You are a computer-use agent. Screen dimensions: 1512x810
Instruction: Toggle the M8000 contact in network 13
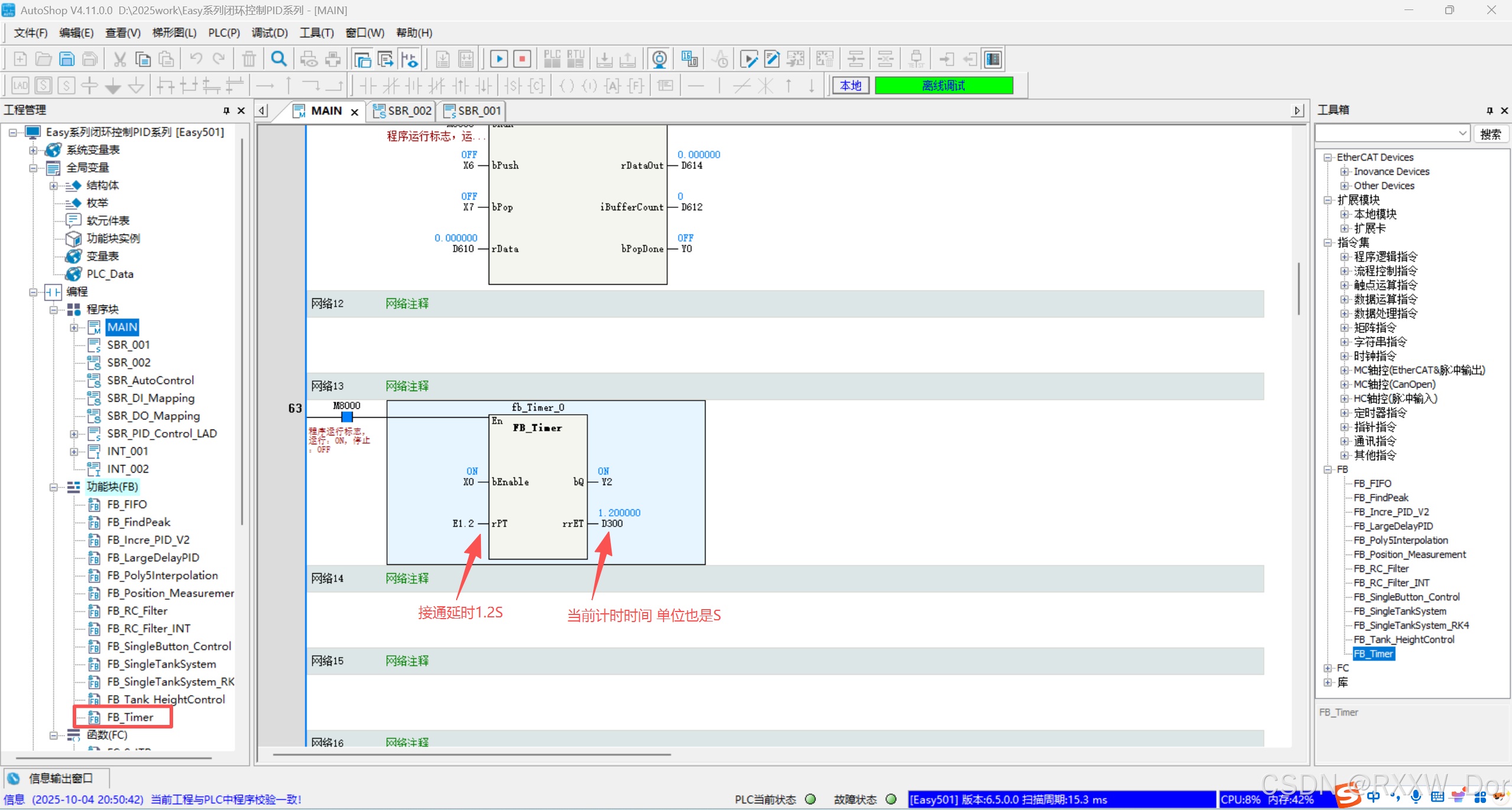347,417
